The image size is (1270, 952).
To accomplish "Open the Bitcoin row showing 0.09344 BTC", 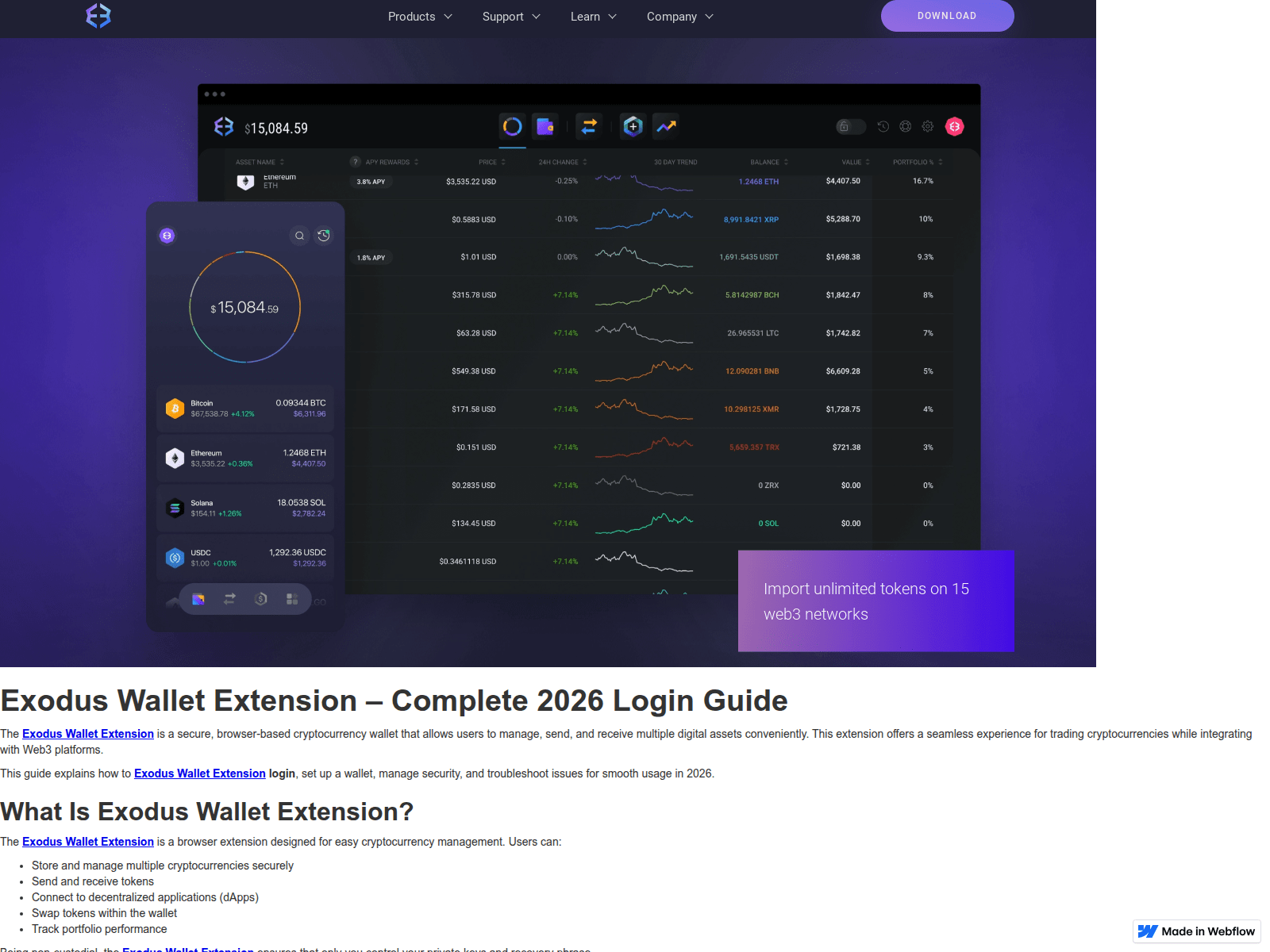I will coord(245,409).
